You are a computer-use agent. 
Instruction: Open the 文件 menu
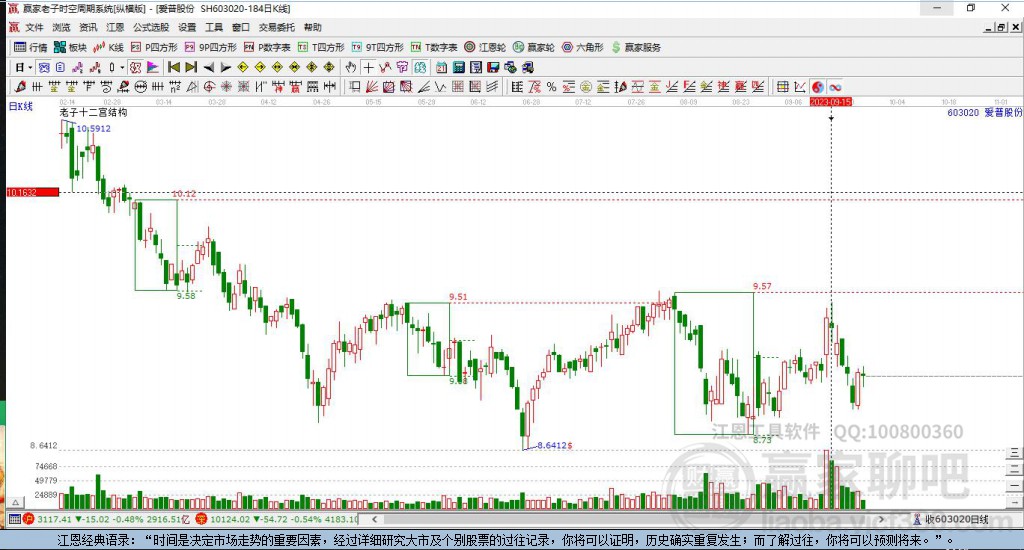[x=34, y=27]
